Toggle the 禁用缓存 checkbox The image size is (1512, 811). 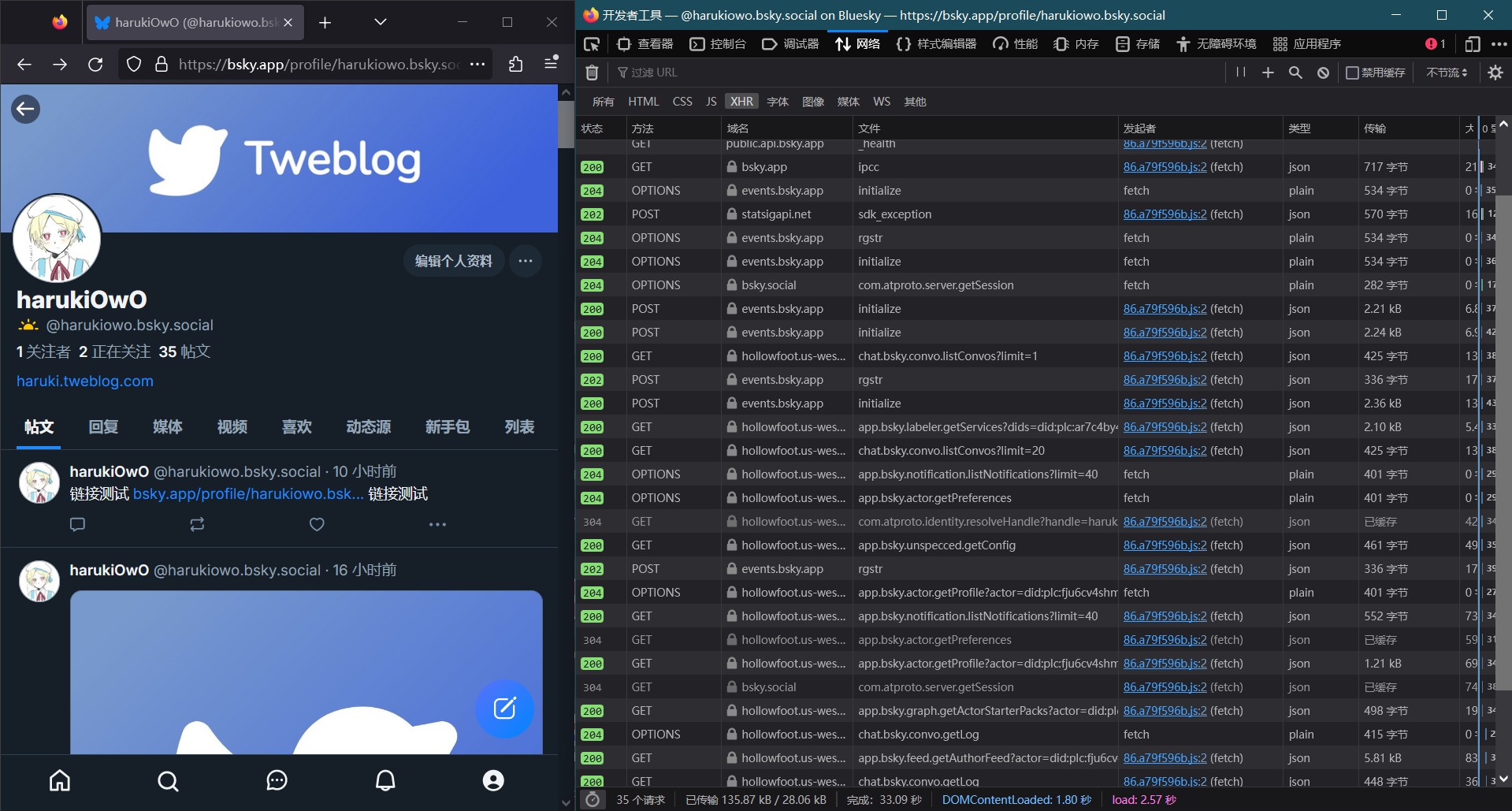click(1352, 73)
